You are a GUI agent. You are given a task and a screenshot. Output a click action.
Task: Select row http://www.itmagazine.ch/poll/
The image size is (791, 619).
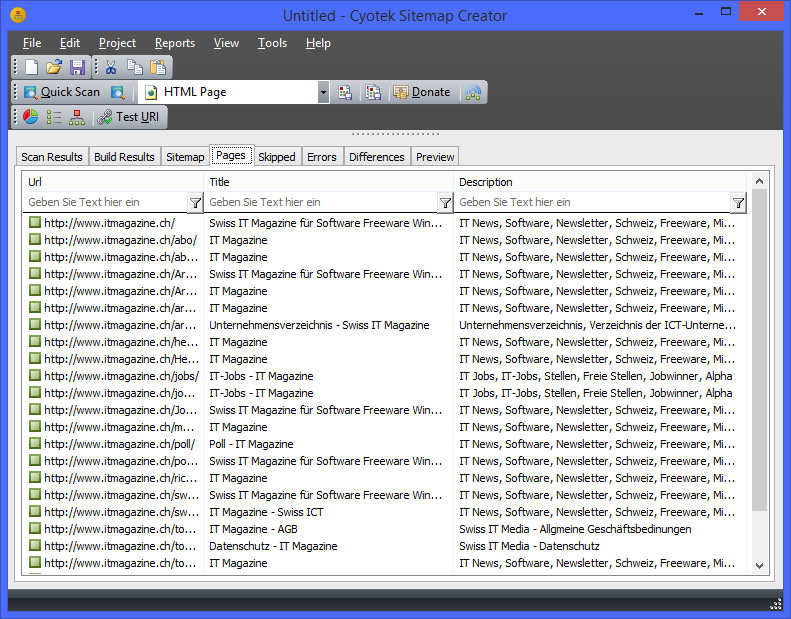pyautogui.click(x=383, y=444)
